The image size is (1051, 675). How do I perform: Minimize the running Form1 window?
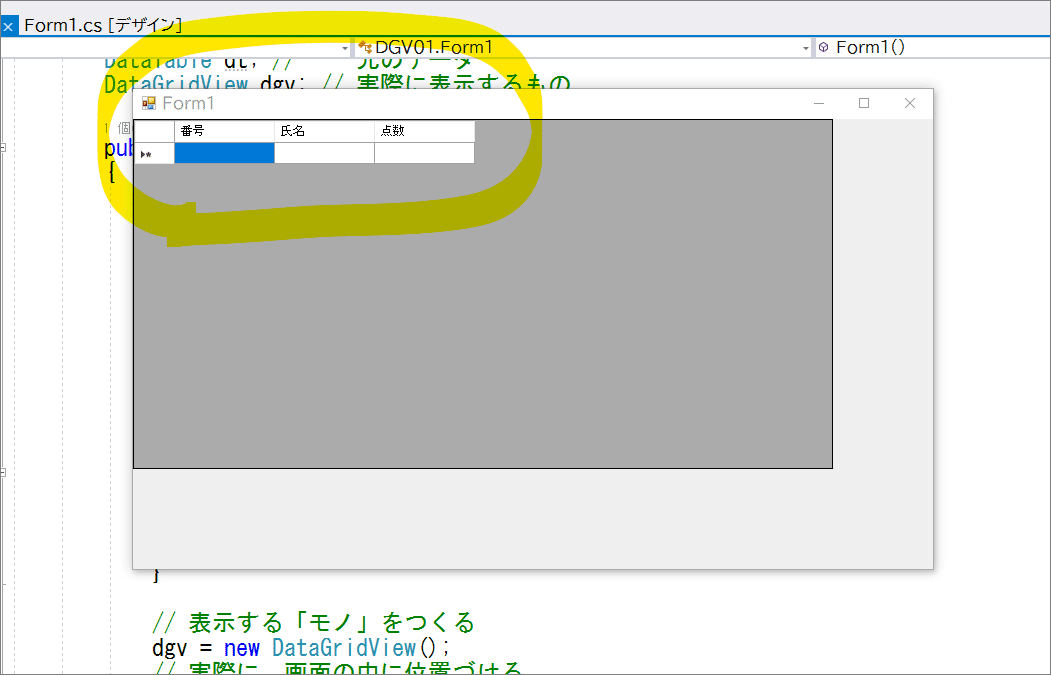click(818, 103)
